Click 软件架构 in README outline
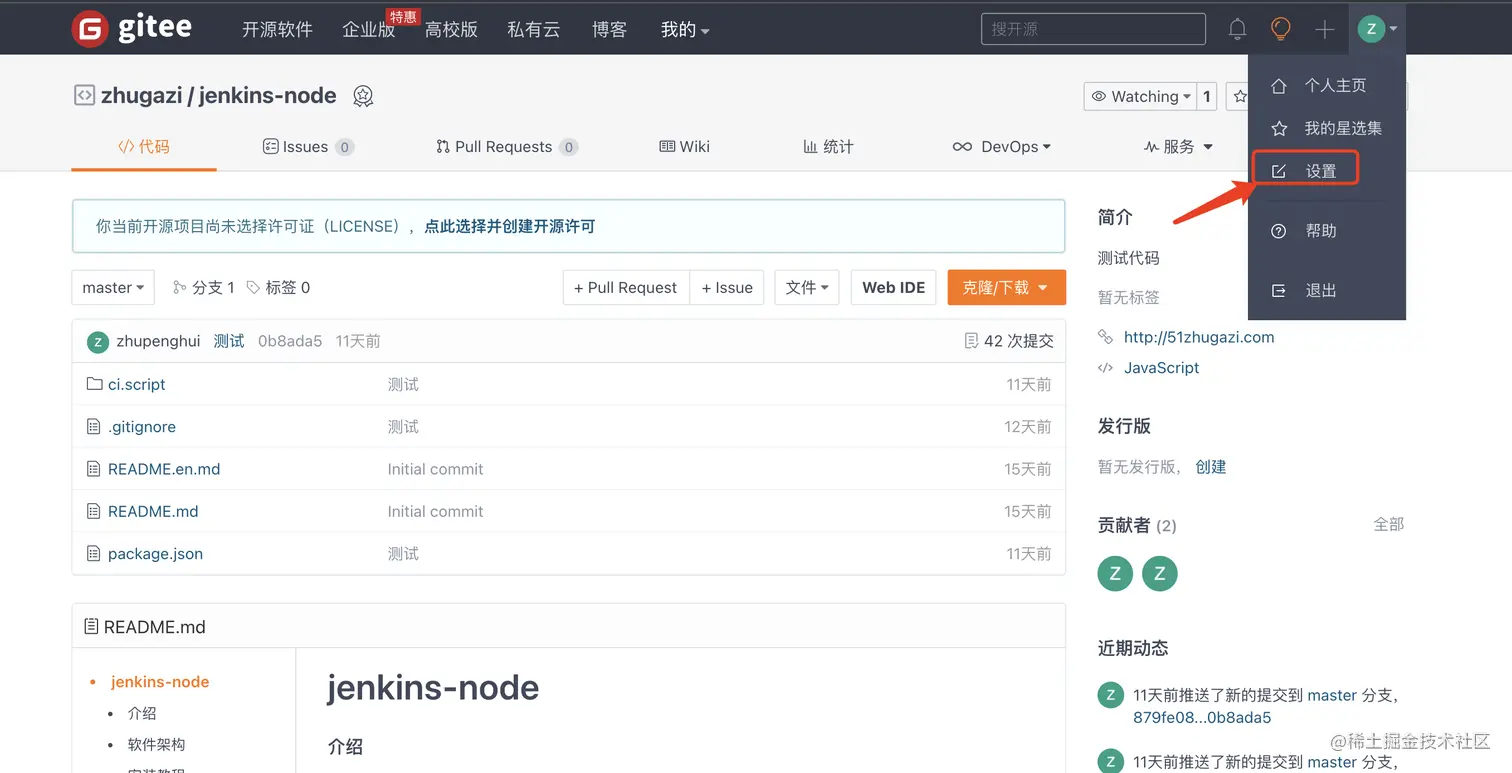This screenshot has width=1512, height=773. click(157, 745)
